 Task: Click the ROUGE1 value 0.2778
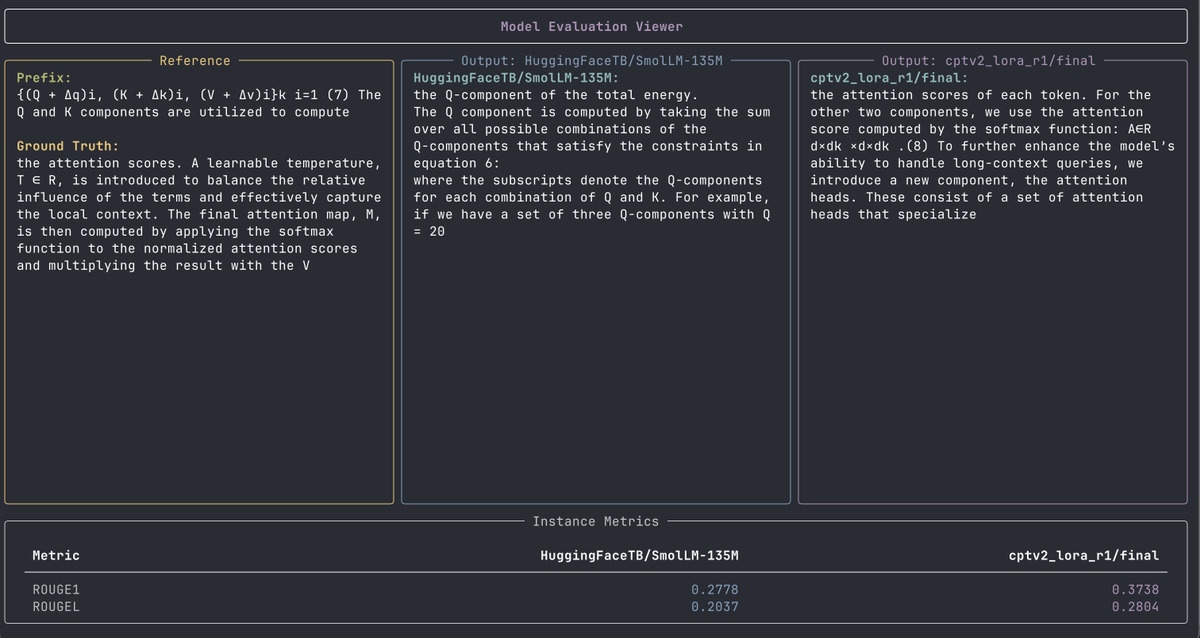tap(715, 590)
